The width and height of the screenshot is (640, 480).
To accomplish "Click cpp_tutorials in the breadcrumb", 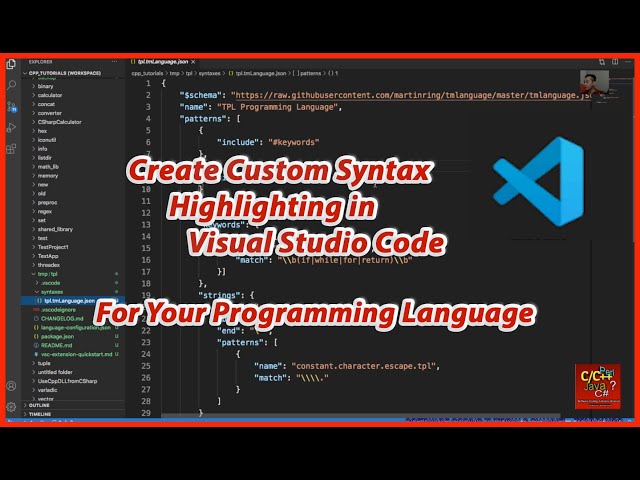I will click(x=147, y=73).
